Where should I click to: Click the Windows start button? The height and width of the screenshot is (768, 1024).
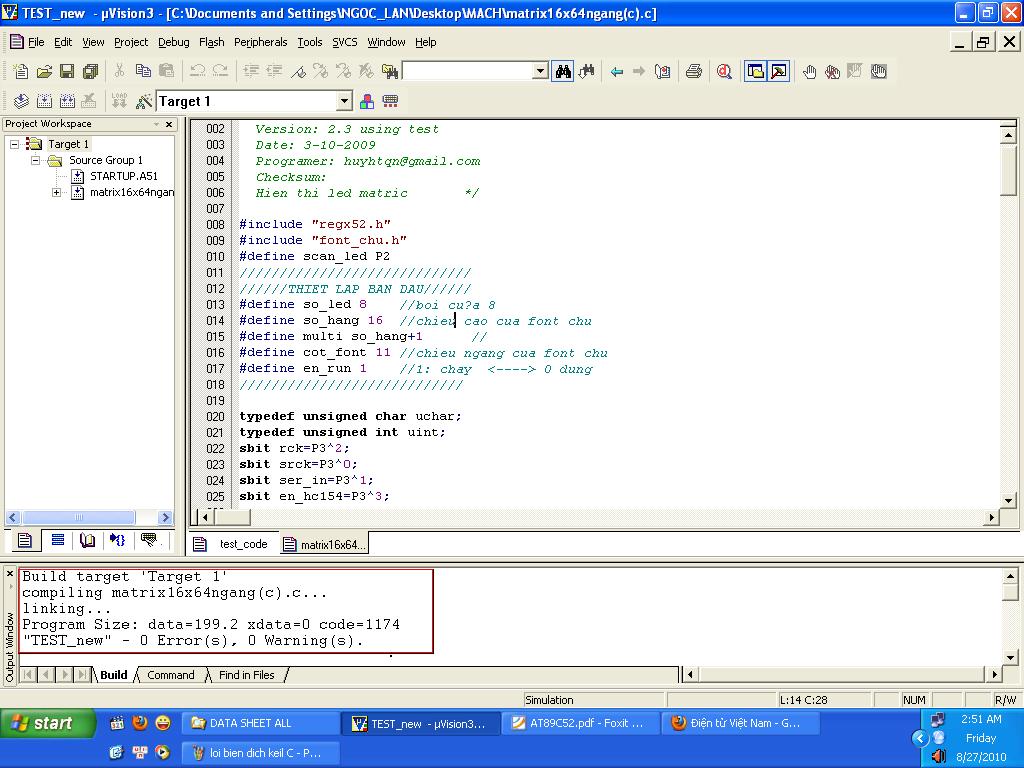pyautogui.click(x=47, y=723)
